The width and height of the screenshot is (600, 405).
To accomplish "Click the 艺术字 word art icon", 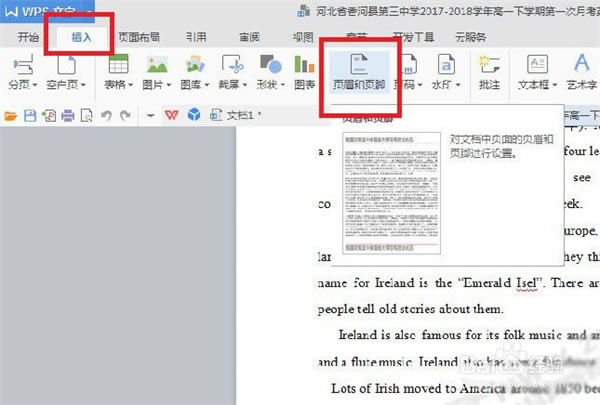I will 582,64.
